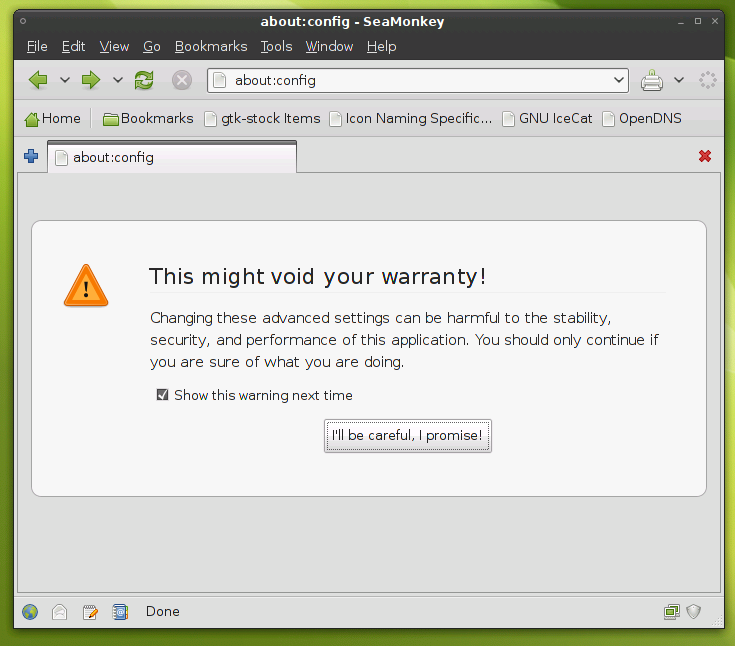Open the OpenDNS bookmark
The image size is (735, 646).
[642, 119]
